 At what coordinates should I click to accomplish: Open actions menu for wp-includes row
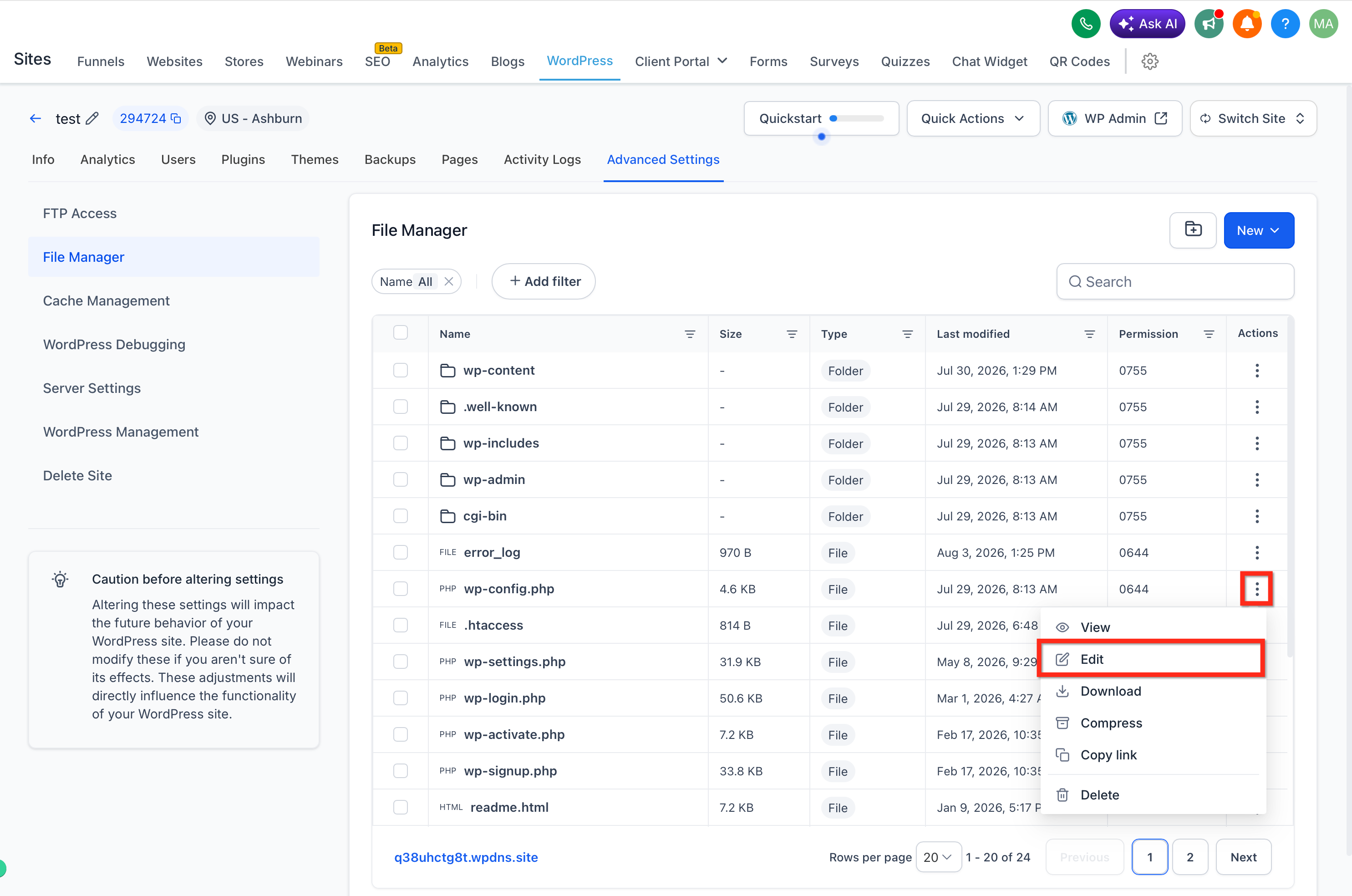coord(1256,443)
